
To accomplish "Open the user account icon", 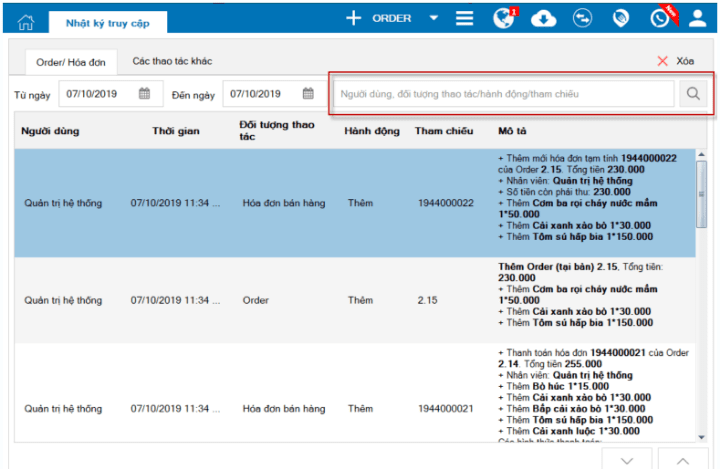I will (x=698, y=18).
